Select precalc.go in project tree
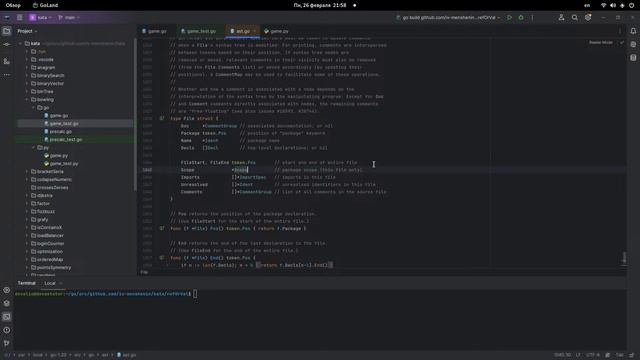The height and width of the screenshot is (360, 640). (x=58, y=131)
